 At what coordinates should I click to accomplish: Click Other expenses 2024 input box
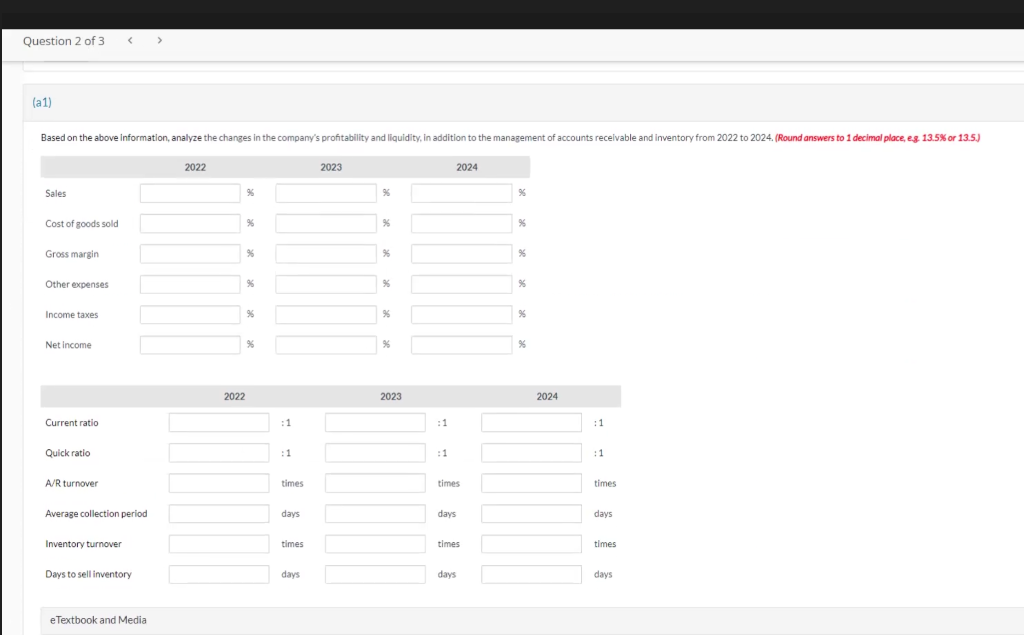(x=462, y=284)
